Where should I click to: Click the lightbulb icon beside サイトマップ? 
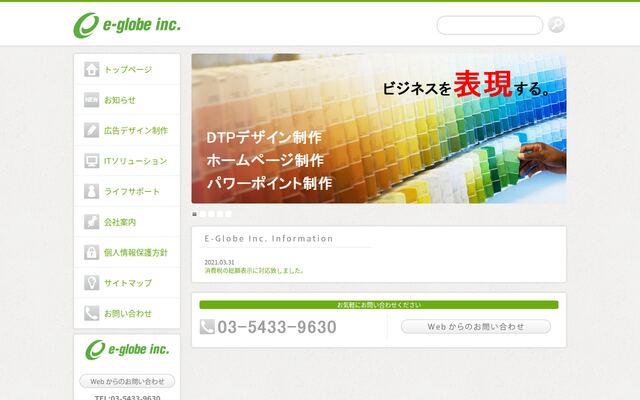[x=91, y=282]
